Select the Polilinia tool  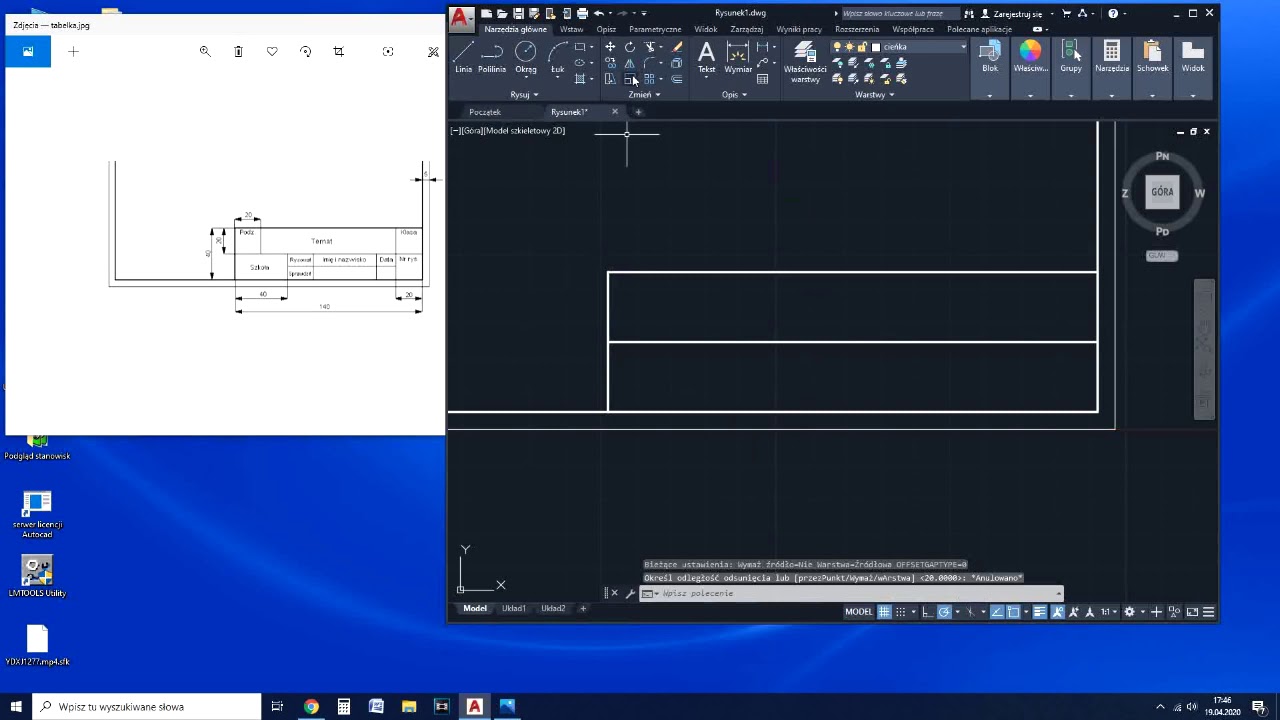(492, 58)
